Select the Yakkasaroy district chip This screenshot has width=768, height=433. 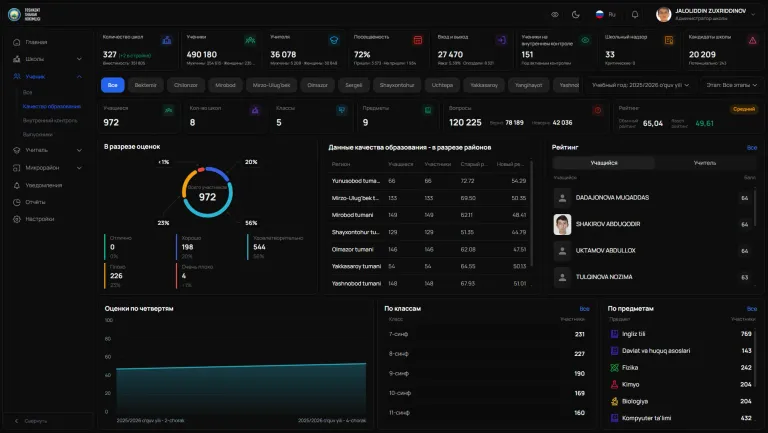pos(484,85)
